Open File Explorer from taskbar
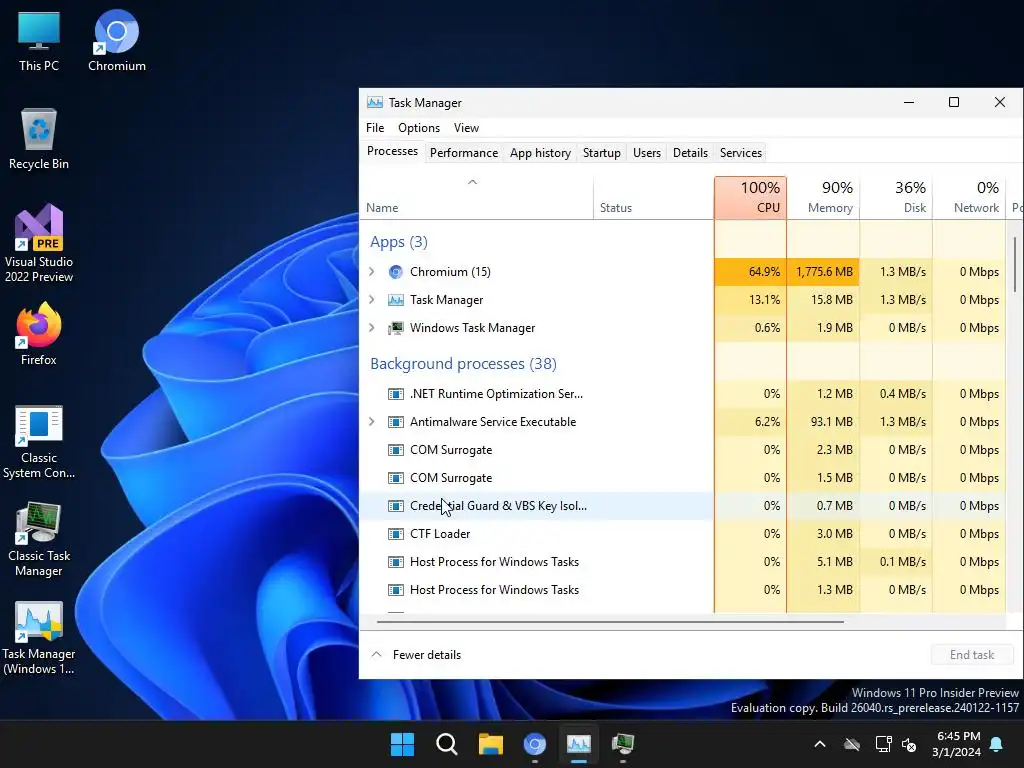Screen dimensions: 1024x768 (490, 744)
